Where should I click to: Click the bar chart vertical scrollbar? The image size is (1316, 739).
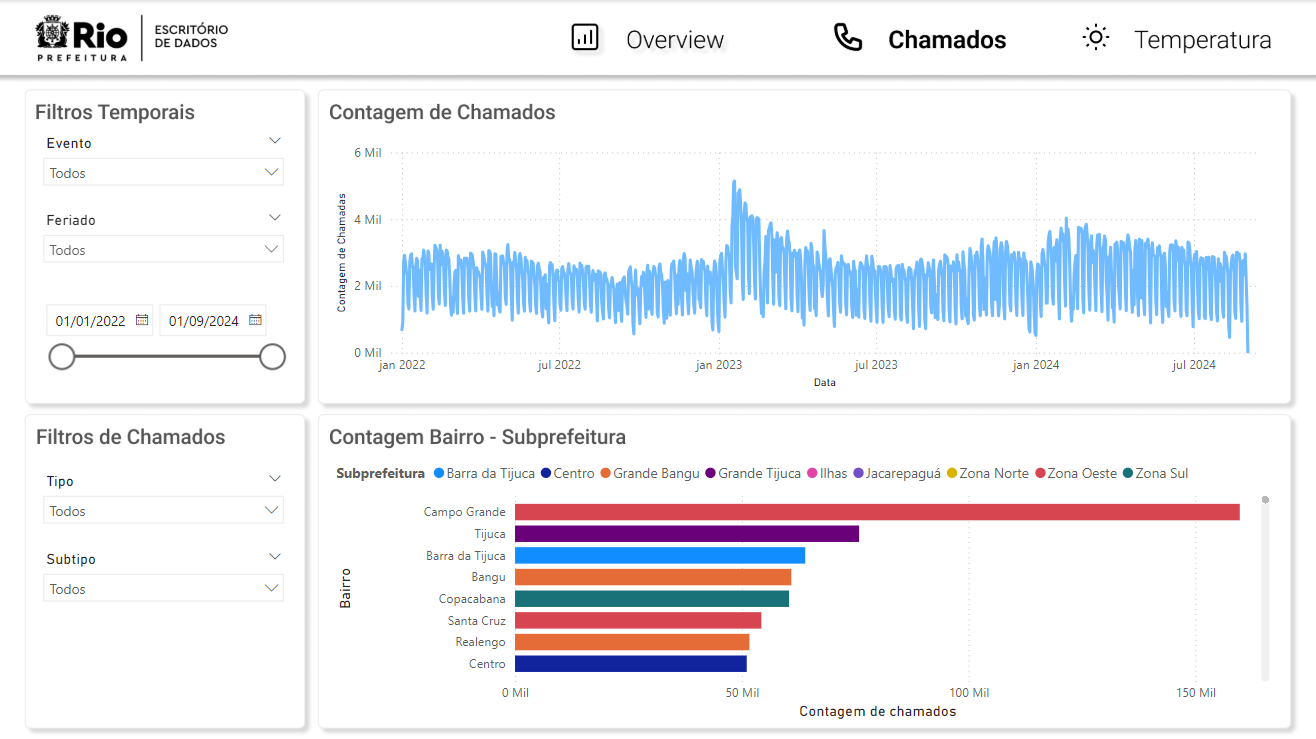(1265, 588)
